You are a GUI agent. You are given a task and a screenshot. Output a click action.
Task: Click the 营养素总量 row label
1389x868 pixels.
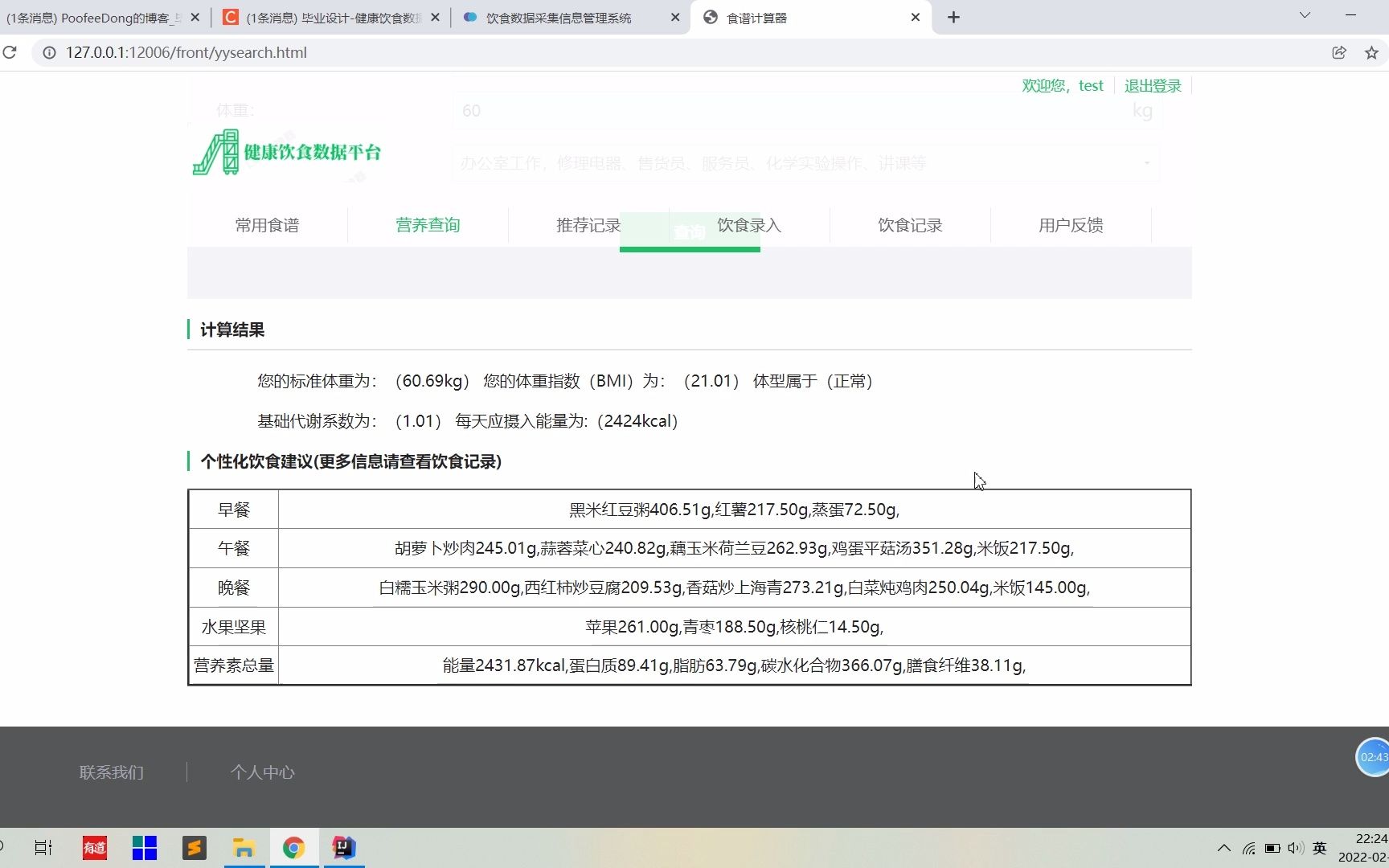click(234, 665)
